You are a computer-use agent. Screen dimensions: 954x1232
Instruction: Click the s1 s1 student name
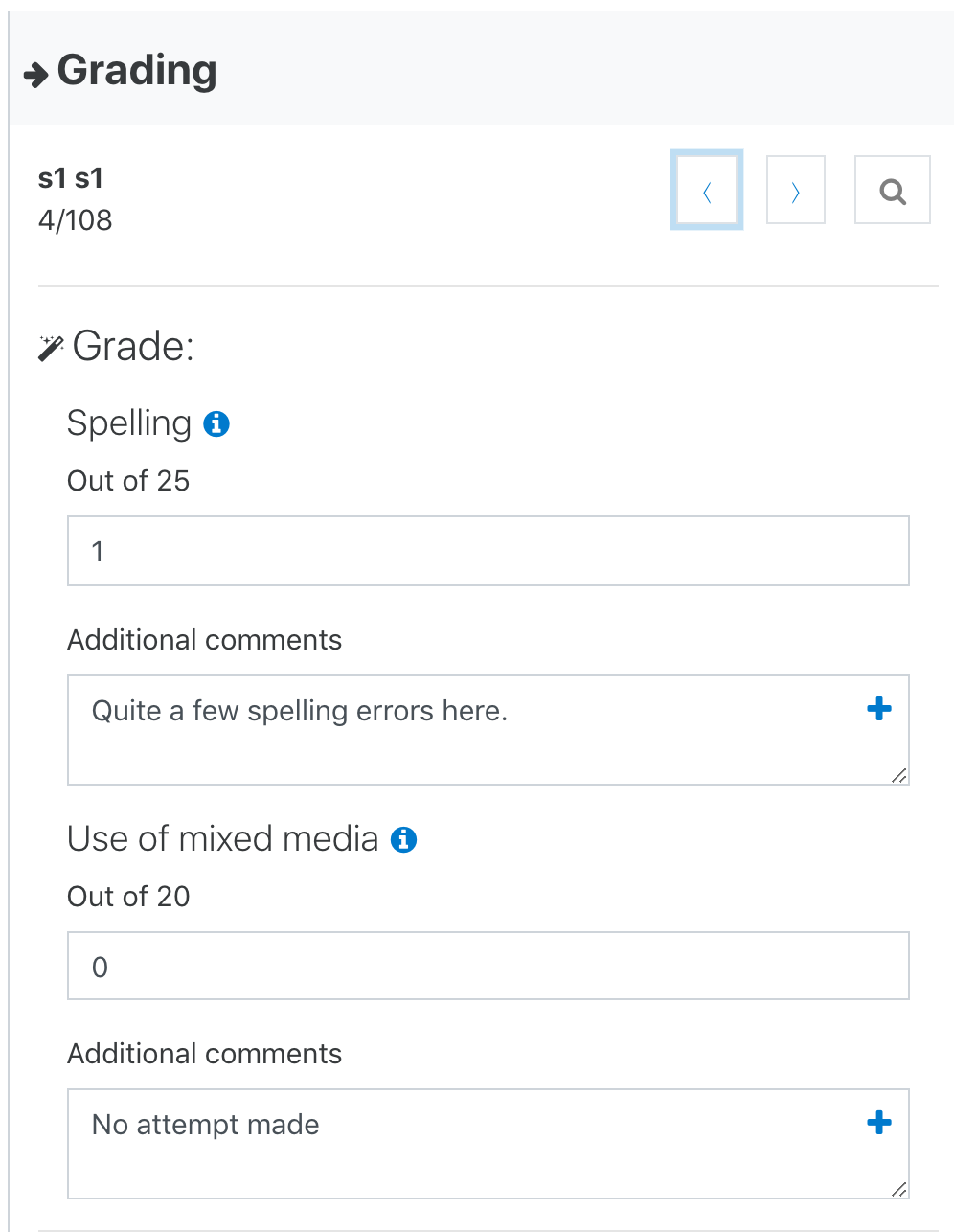(71, 178)
